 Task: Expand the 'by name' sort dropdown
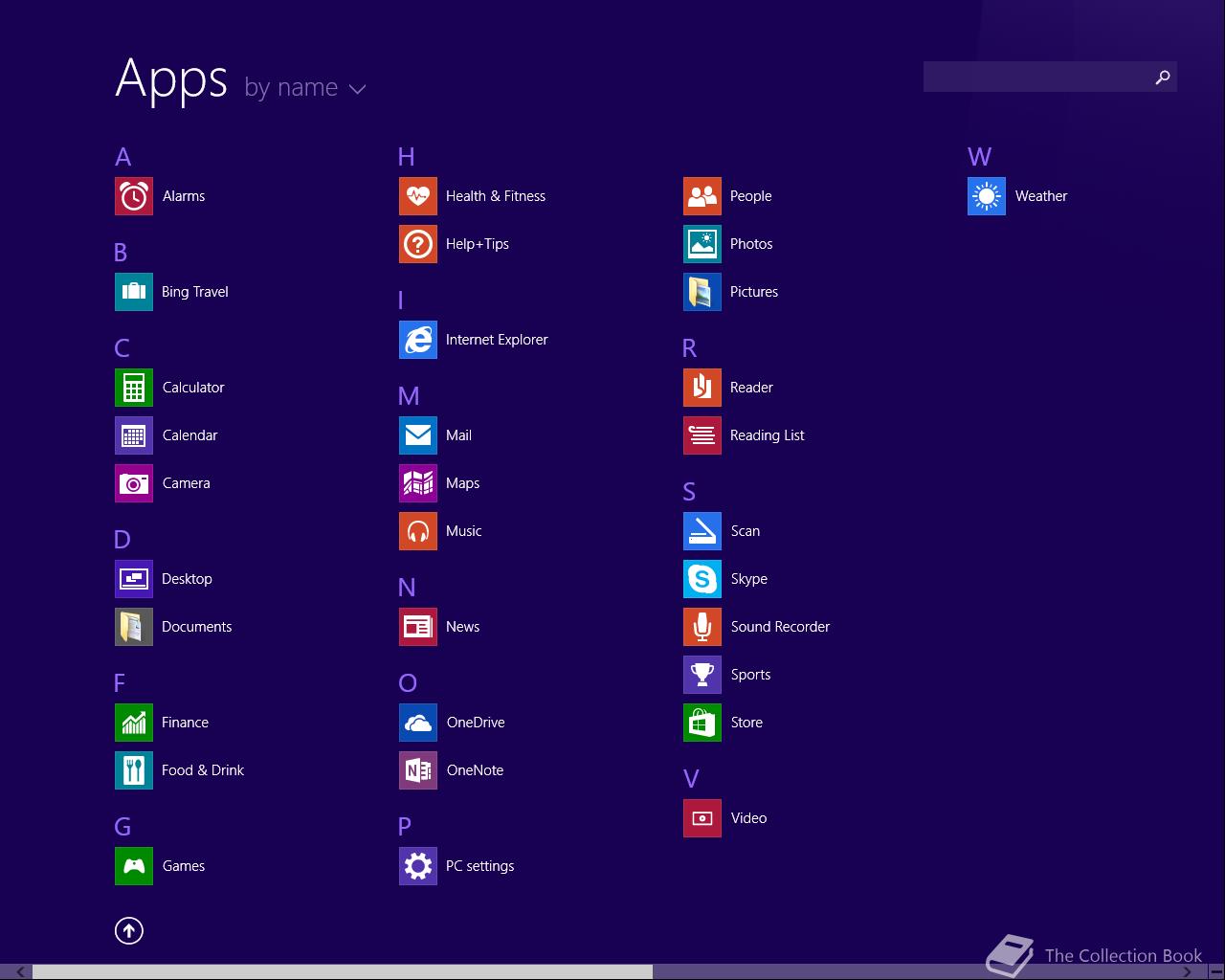[x=305, y=88]
